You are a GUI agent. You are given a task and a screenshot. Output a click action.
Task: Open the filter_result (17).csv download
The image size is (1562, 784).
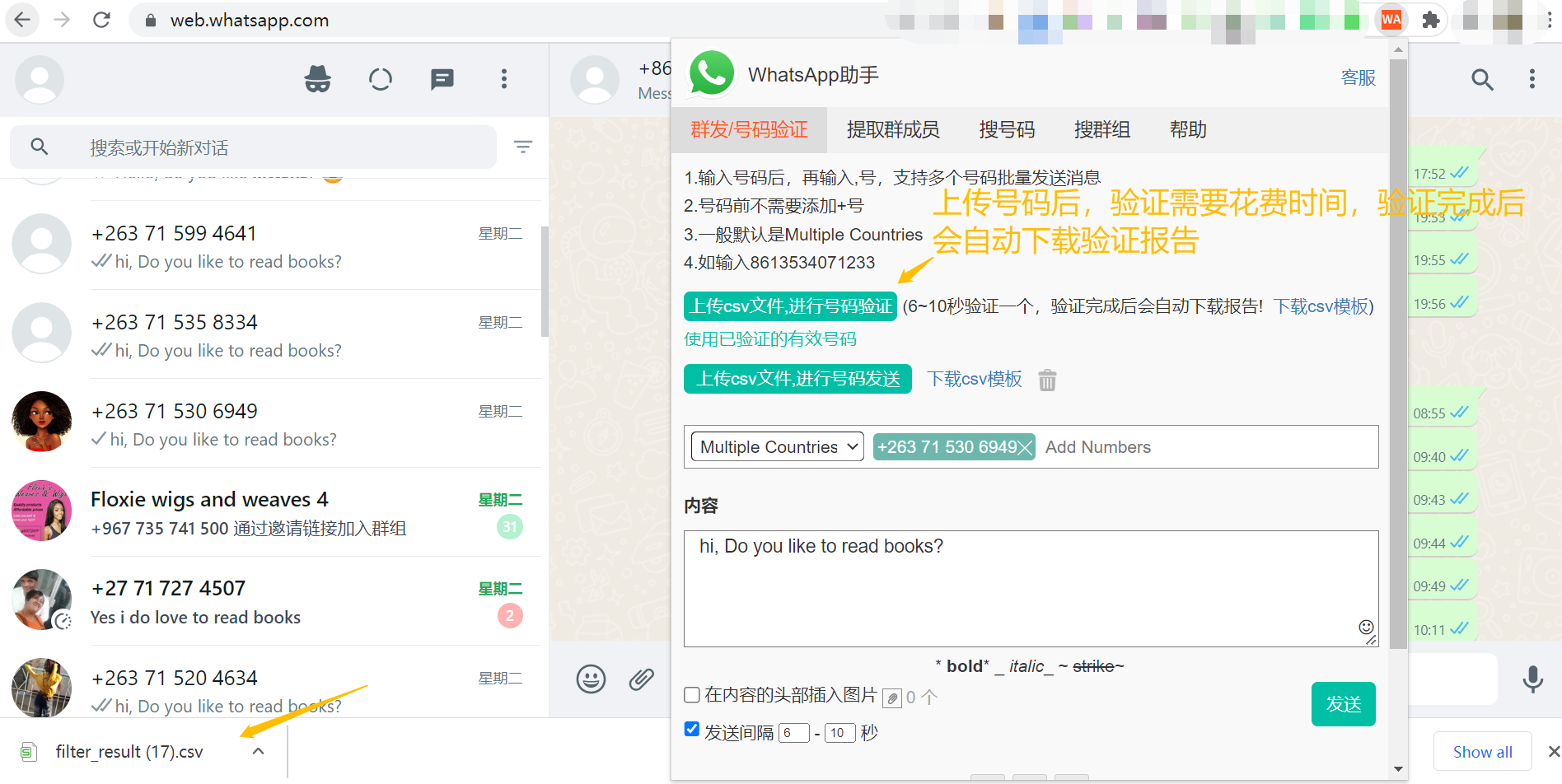(129, 751)
